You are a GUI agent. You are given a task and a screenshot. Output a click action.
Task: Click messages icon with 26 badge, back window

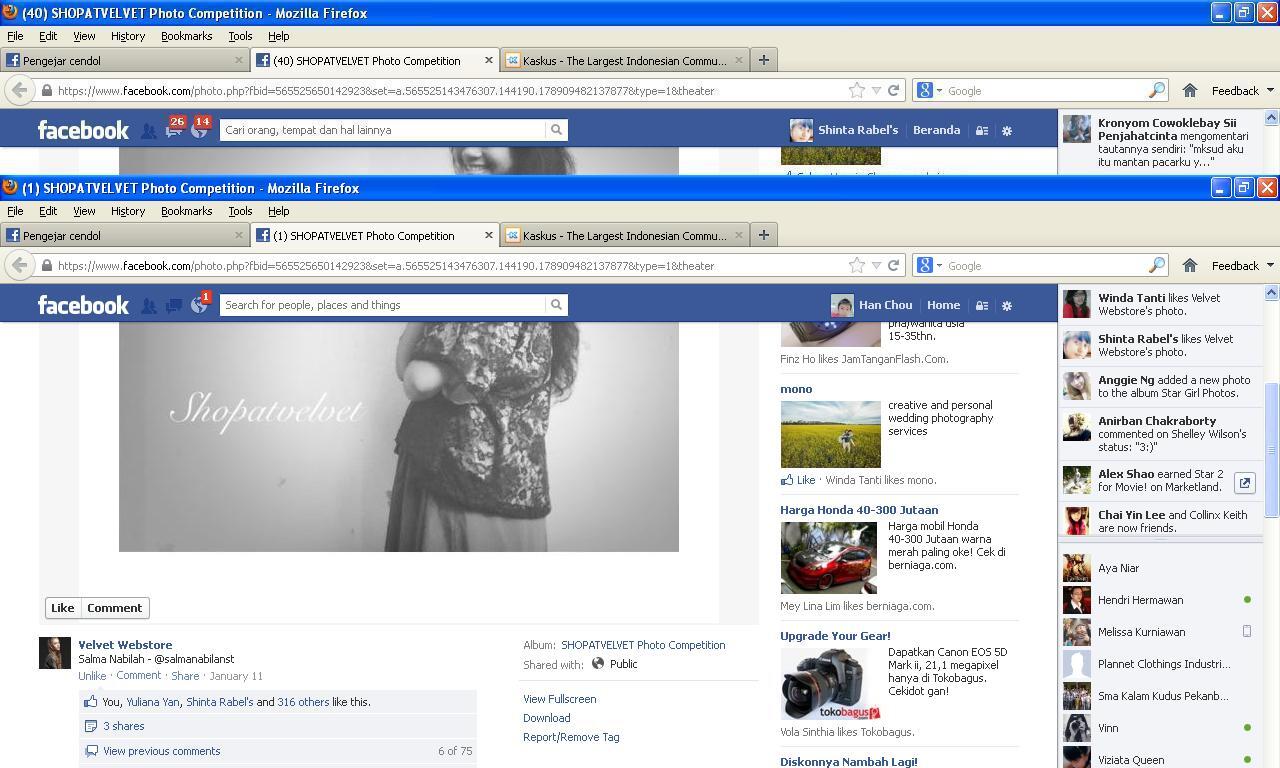click(x=174, y=130)
